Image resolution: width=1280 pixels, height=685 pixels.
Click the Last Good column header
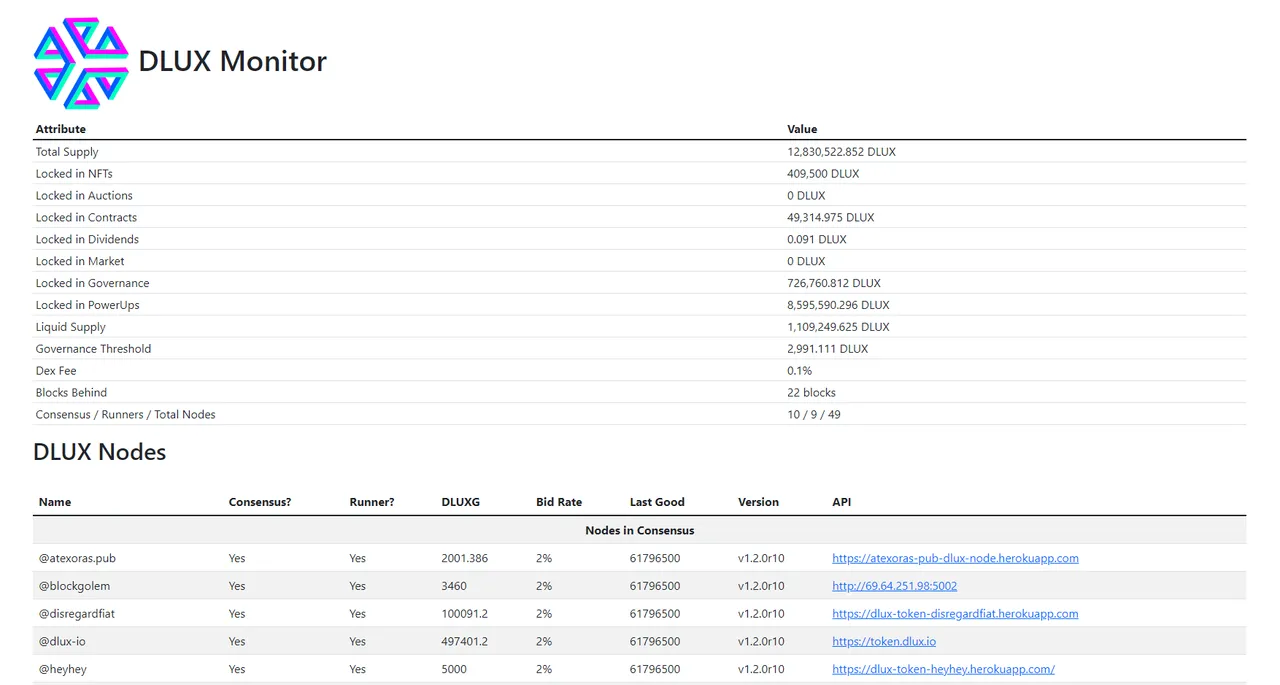pyautogui.click(x=657, y=502)
